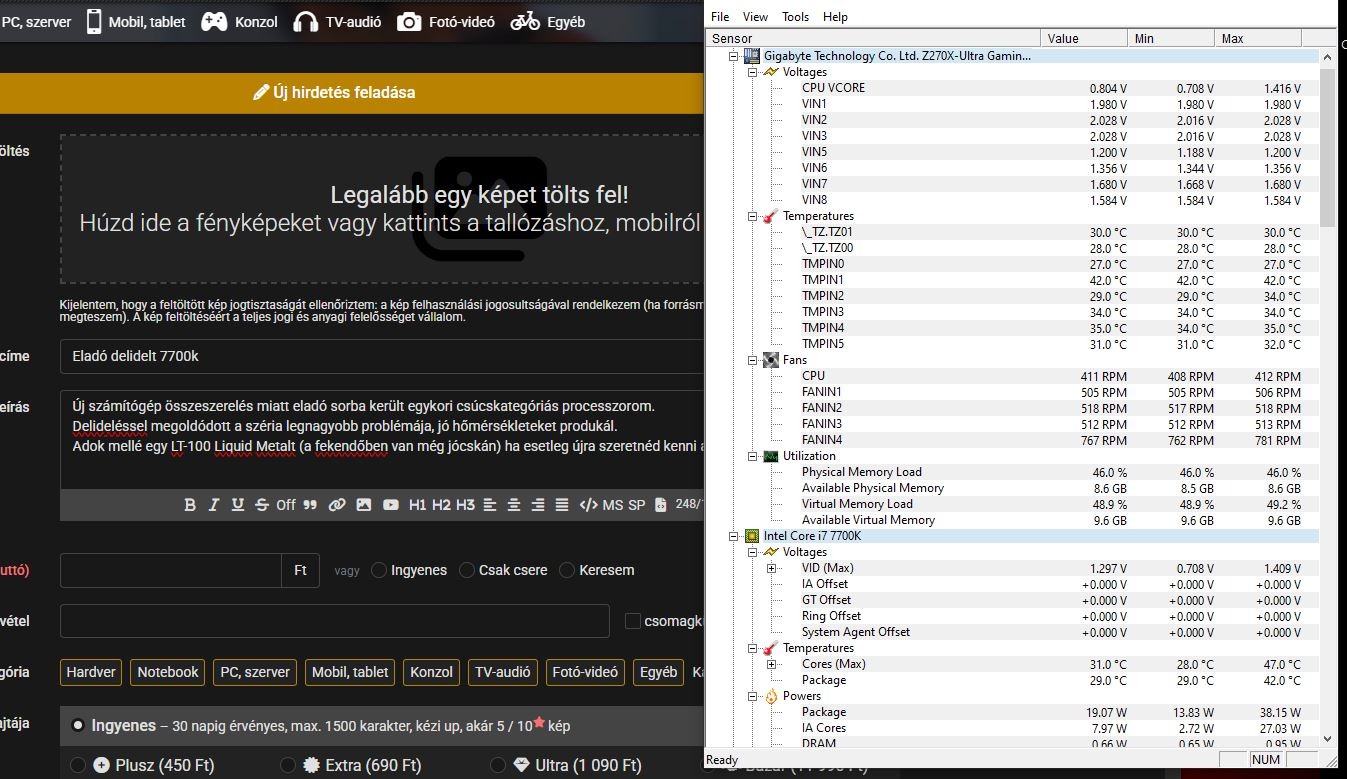Choose the PC, szerver category button
This screenshot has height=779, width=1347.
(x=255, y=672)
